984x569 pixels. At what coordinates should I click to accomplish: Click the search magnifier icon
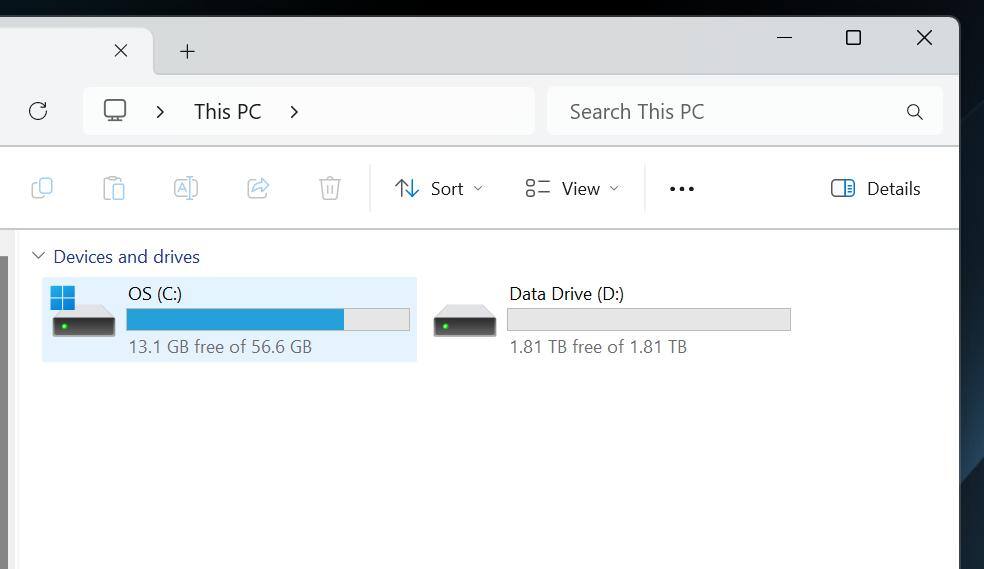(x=914, y=112)
